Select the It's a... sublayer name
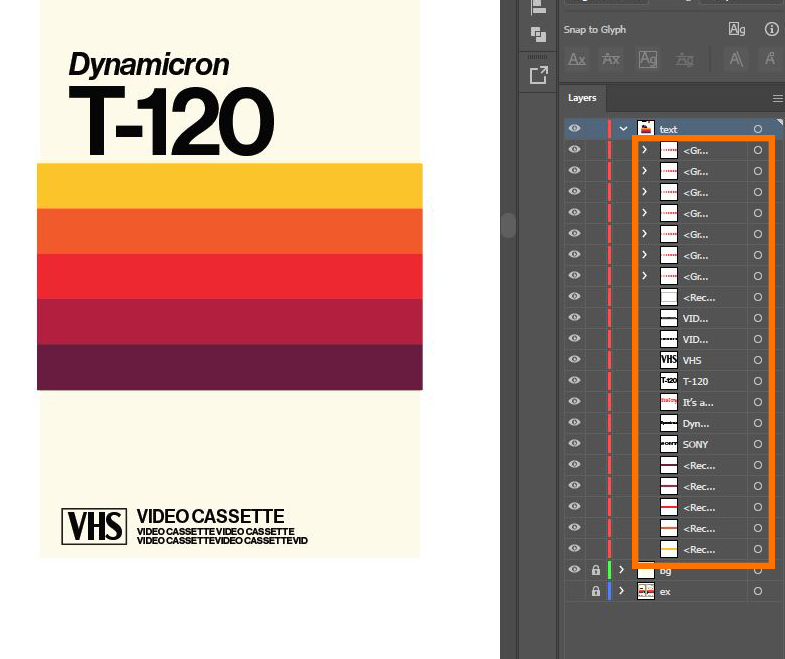This screenshot has height=659, width=785. click(698, 403)
